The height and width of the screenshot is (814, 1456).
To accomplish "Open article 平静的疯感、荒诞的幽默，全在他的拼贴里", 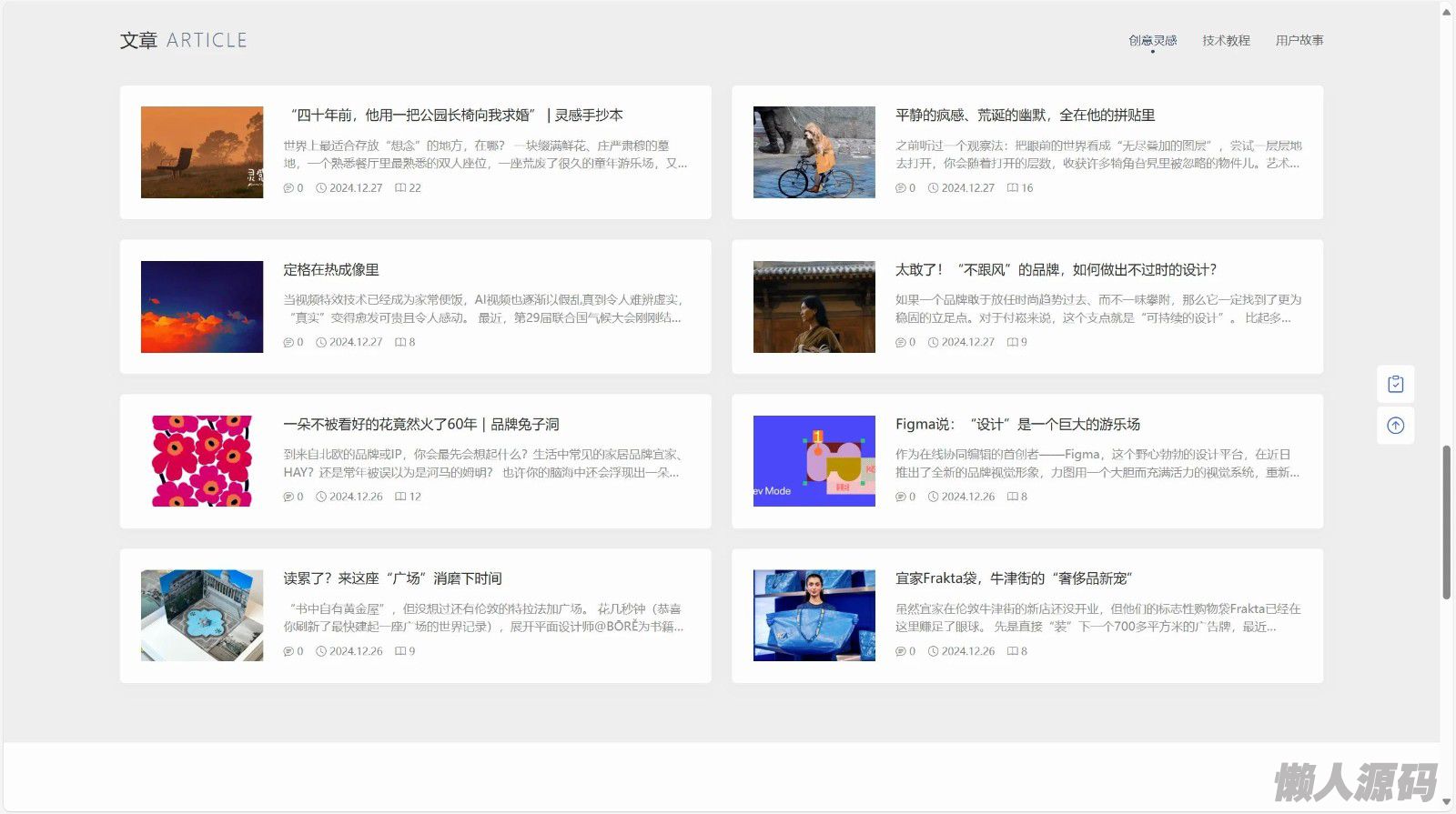I will click(1025, 116).
